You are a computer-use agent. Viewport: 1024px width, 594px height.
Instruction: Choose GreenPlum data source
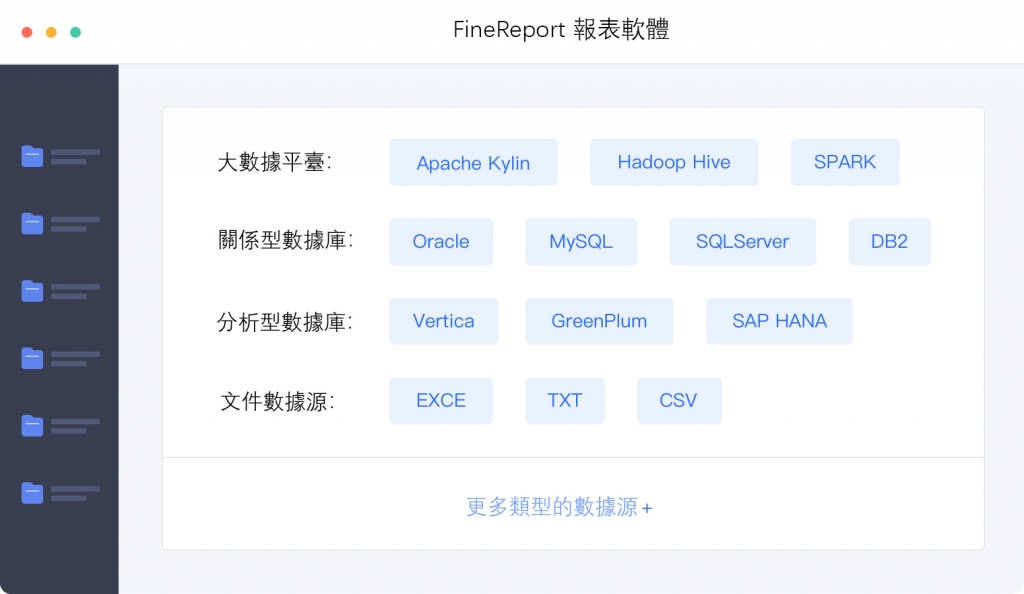(x=599, y=321)
